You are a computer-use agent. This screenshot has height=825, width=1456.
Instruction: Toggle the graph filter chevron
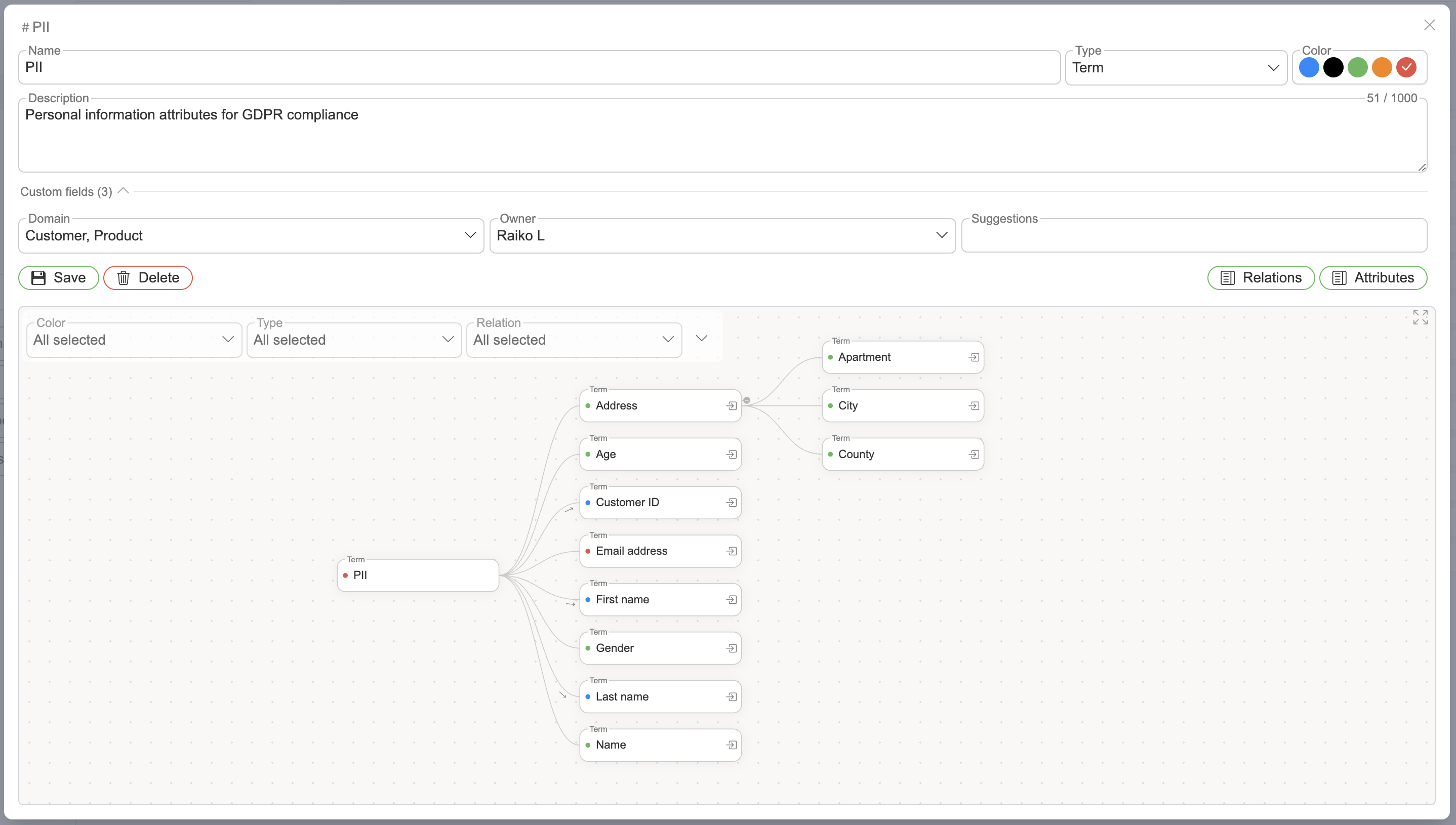tap(702, 339)
